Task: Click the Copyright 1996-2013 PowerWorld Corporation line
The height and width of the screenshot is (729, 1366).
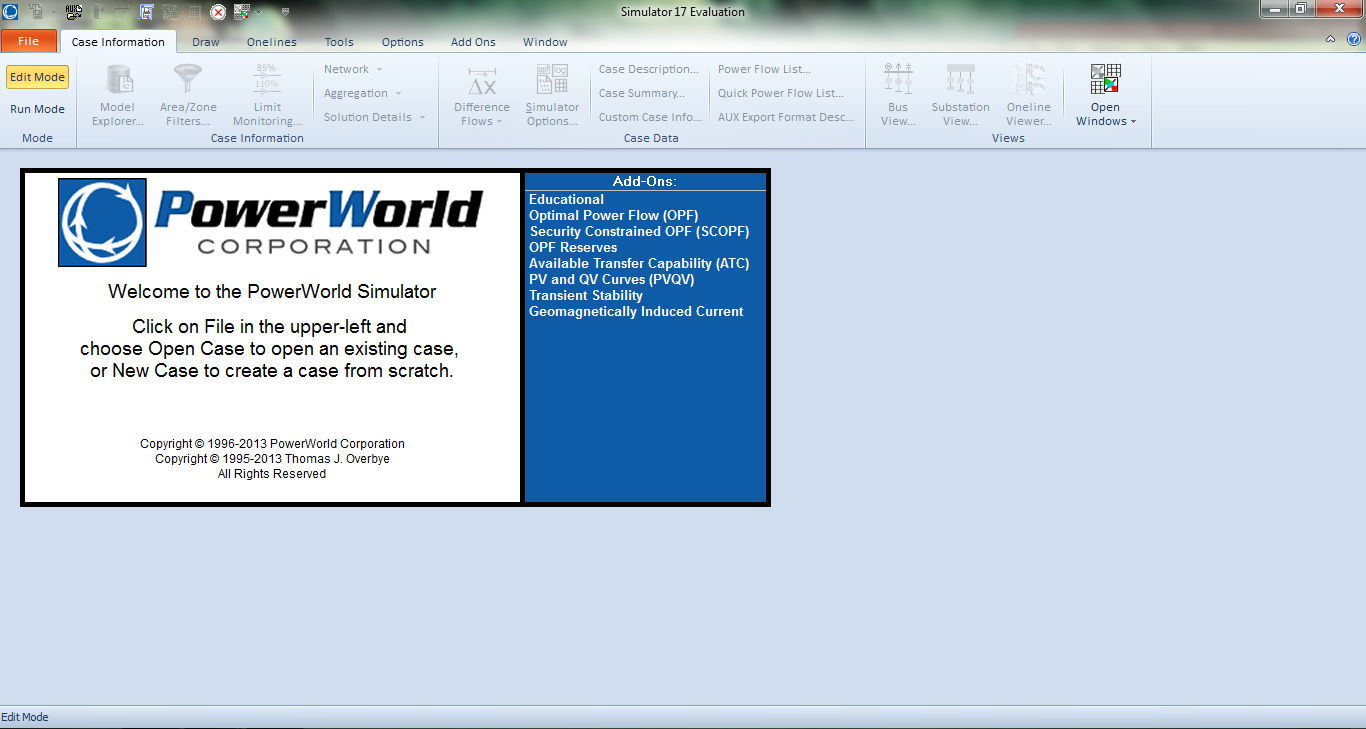Action: pyautogui.click(x=272, y=444)
